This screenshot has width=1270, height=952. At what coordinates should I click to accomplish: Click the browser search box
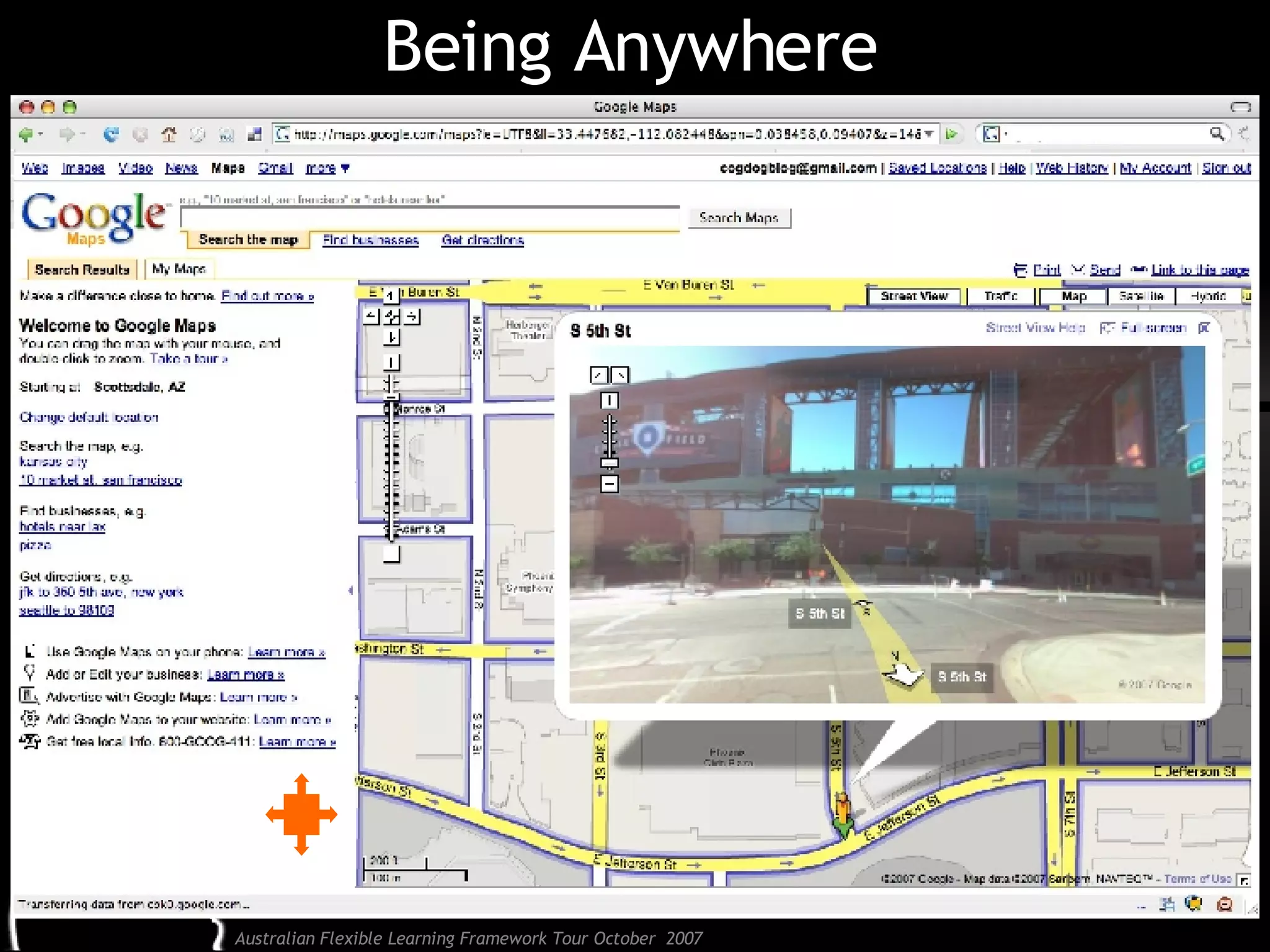pos(1104,134)
